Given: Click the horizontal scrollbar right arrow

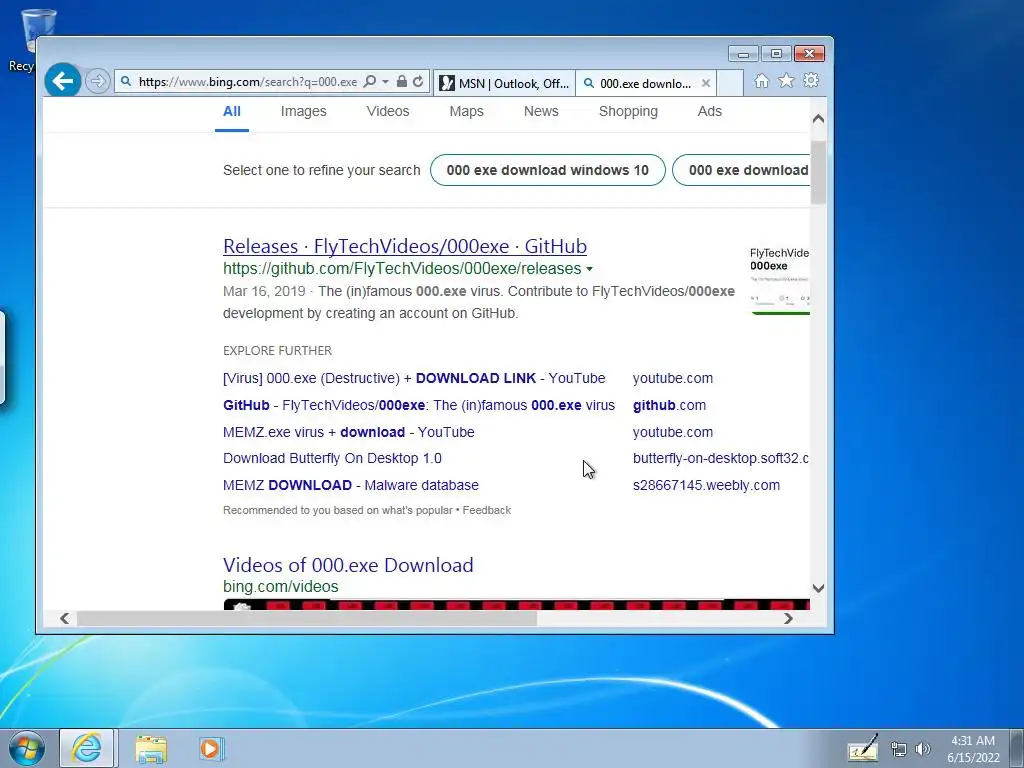Looking at the screenshot, I should click(x=788, y=618).
